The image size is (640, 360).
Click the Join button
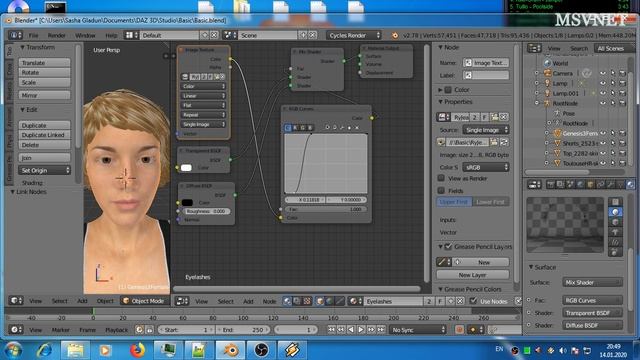point(44,158)
